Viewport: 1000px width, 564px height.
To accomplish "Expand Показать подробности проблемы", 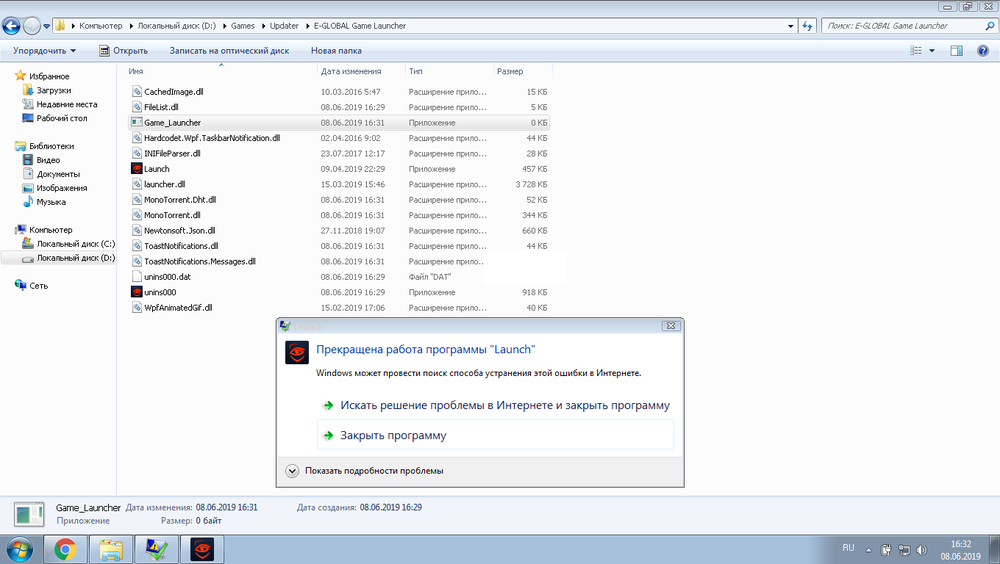I will (292, 470).
